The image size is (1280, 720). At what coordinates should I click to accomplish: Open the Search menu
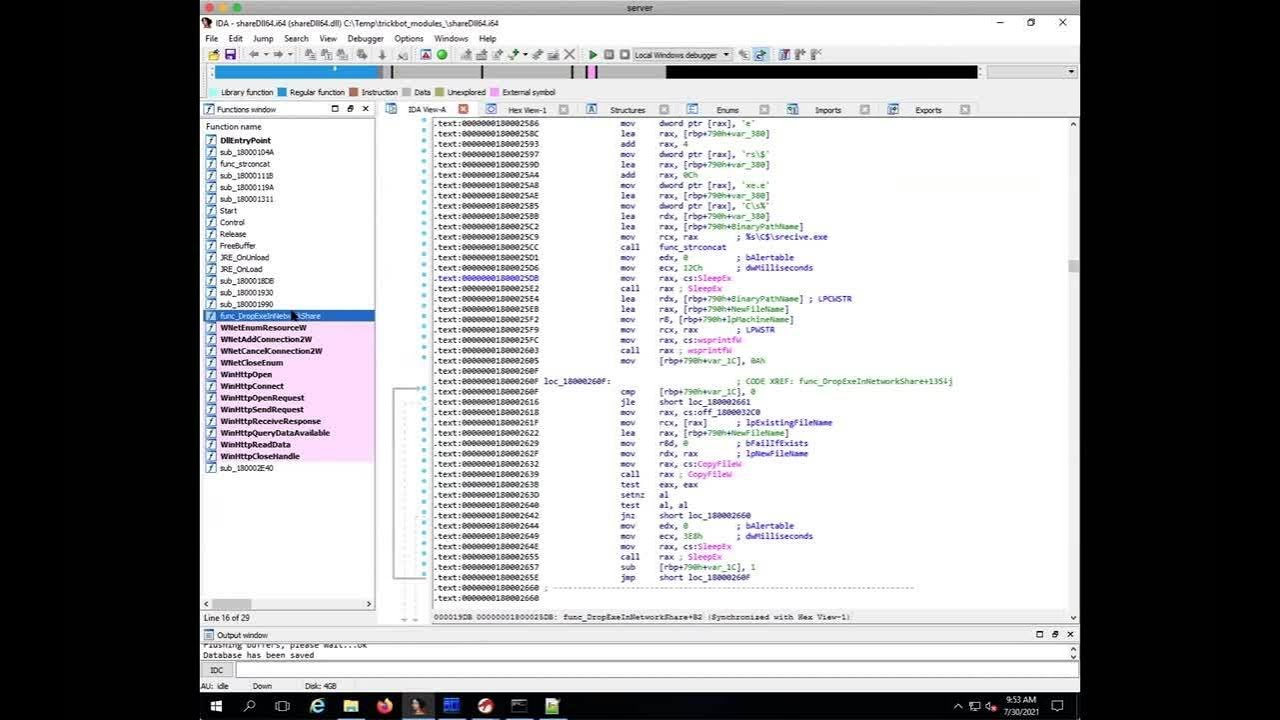pos(296,38)
